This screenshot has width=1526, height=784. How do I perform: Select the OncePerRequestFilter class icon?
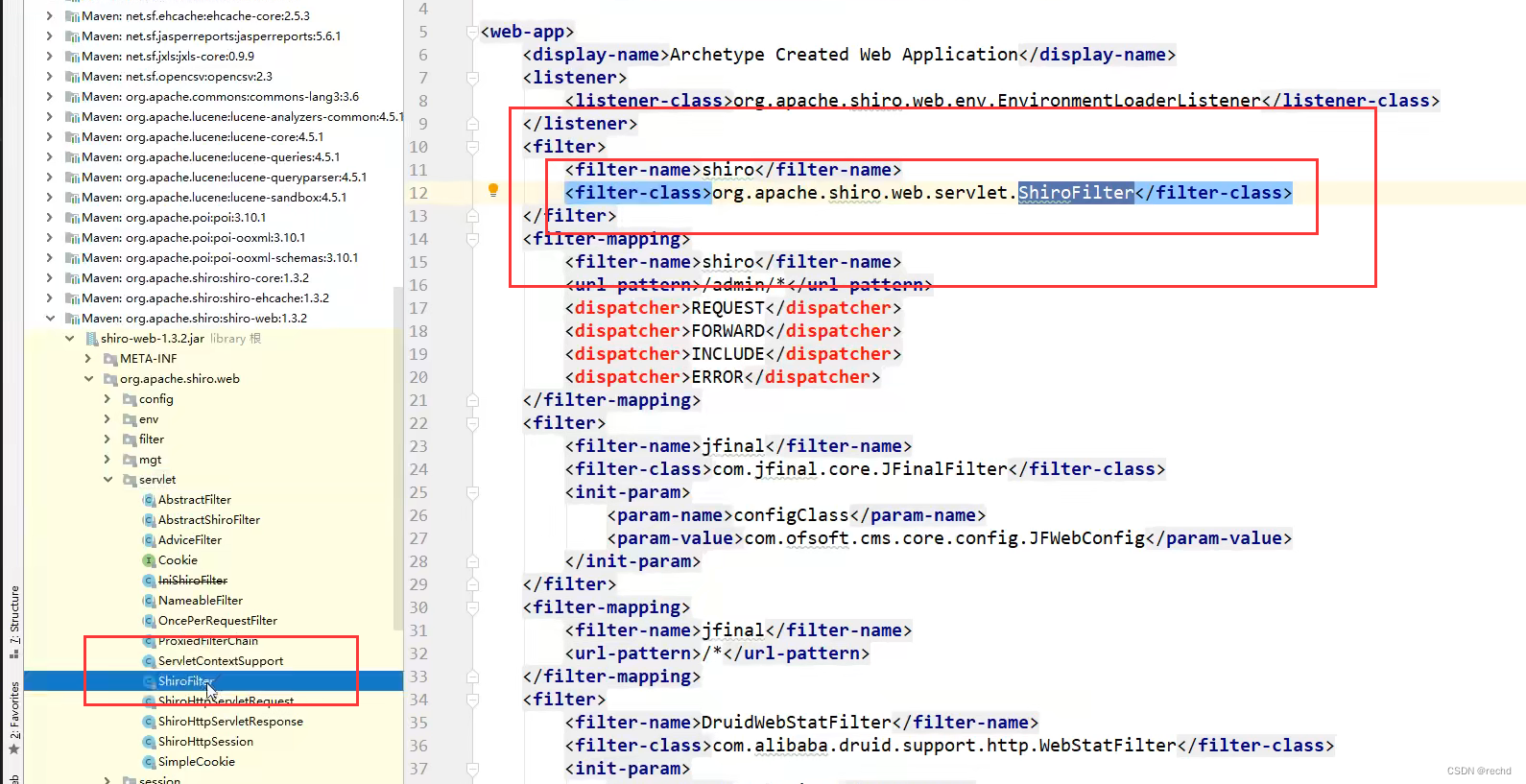pos(149,621)
